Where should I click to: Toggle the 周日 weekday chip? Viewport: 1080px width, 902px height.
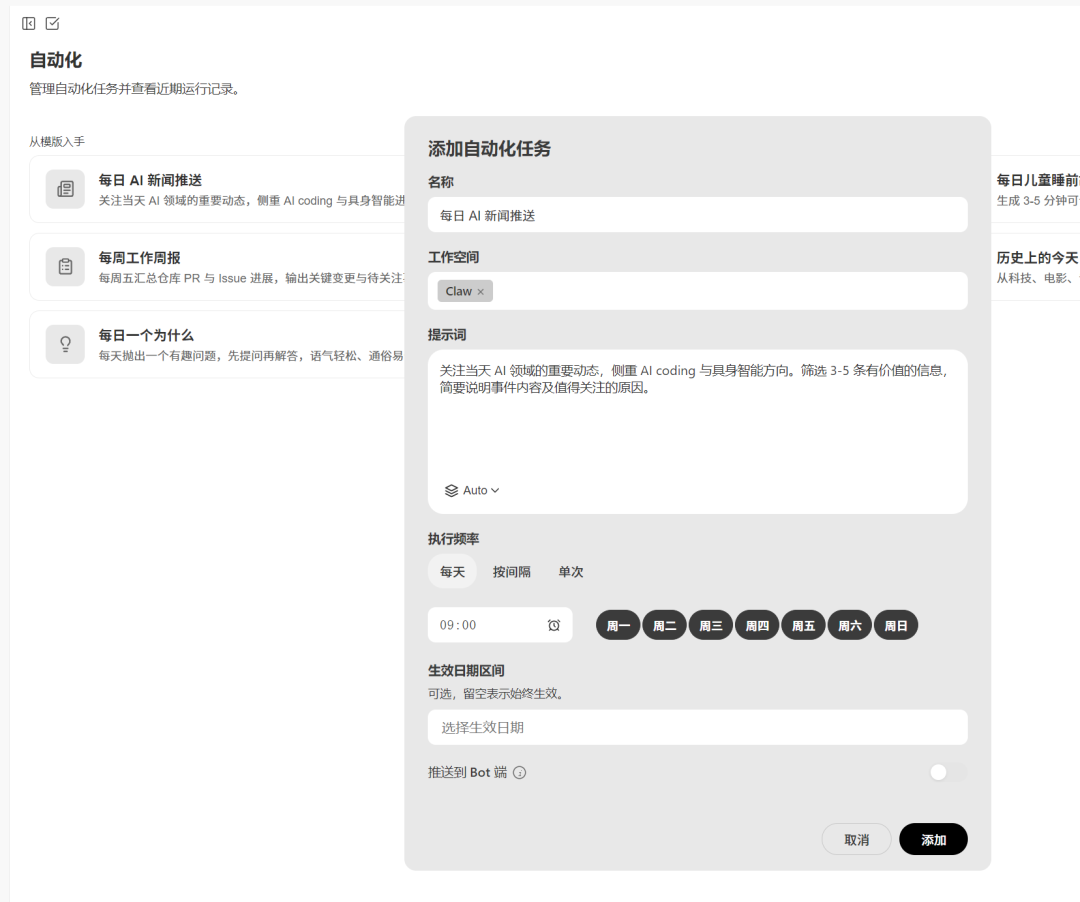pos(895,626)
